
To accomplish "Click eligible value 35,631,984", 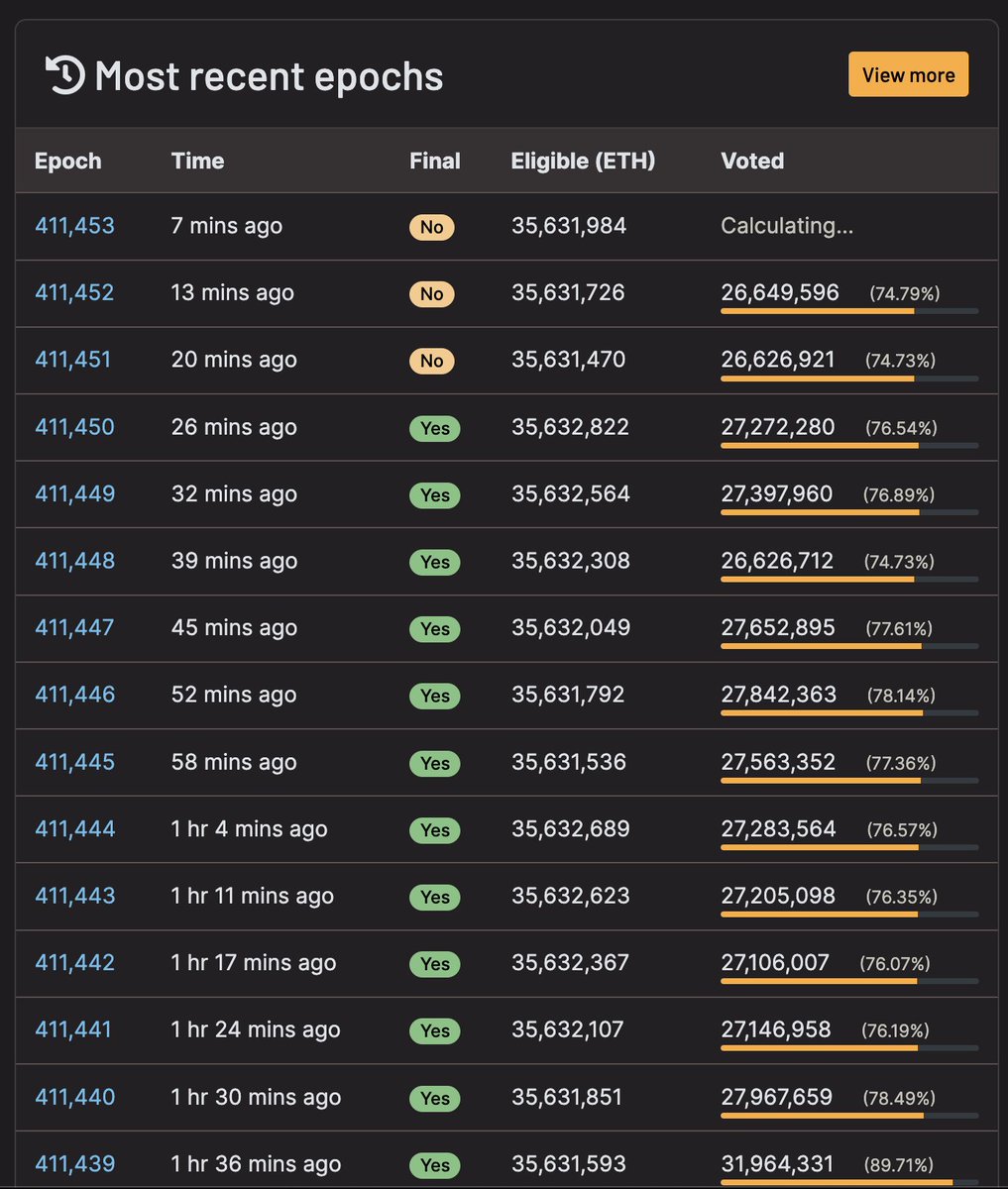I will click(569, 226).
